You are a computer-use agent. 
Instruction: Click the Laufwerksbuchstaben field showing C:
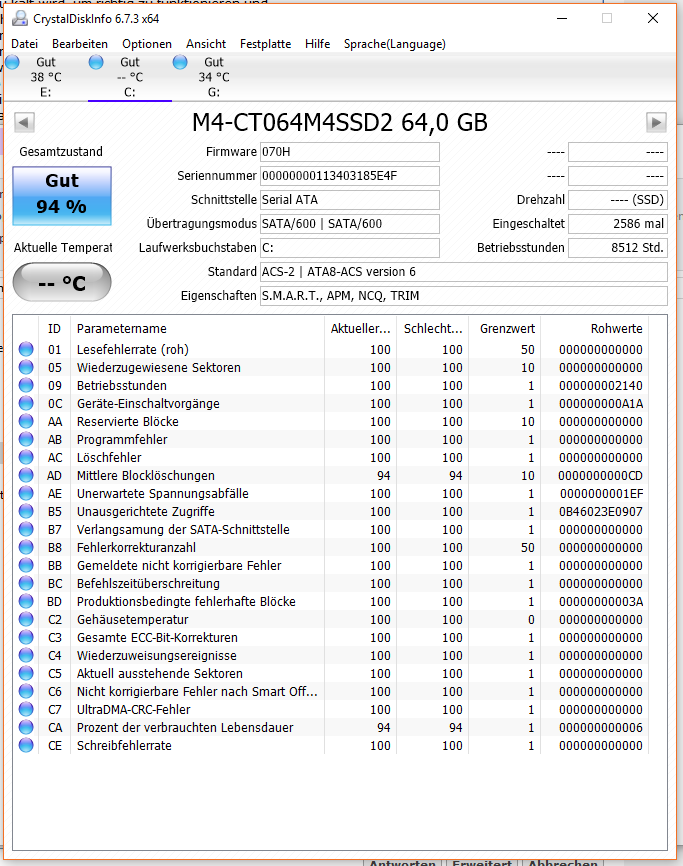pyautogui.click(x=350, y=247)
